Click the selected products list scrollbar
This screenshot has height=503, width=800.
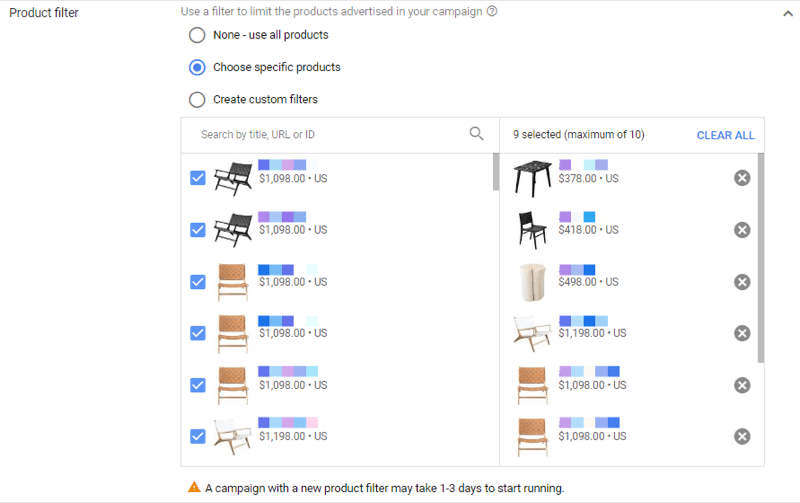click(761, 258)
